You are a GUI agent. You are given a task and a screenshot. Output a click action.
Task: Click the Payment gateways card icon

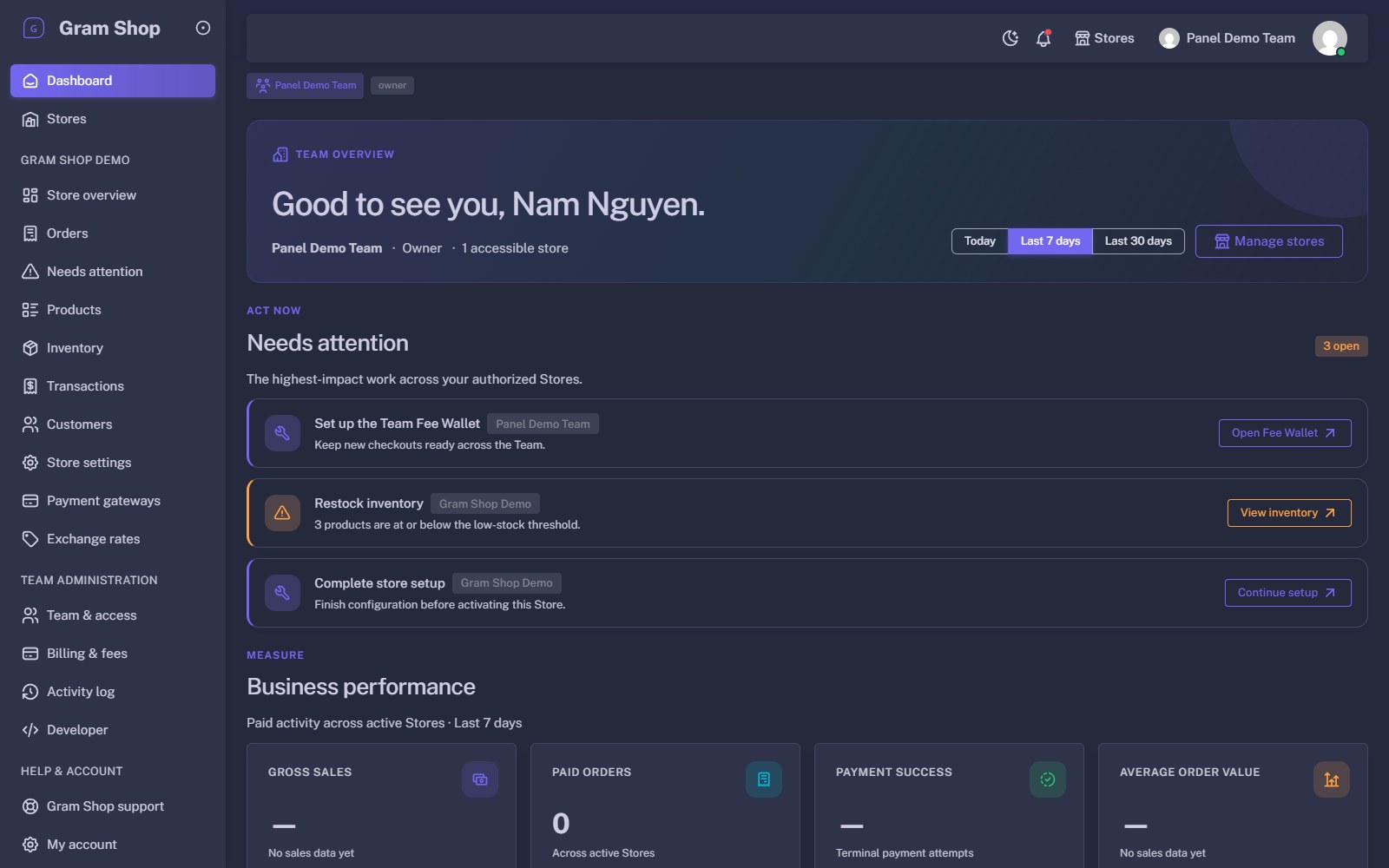tap(30, 501)
